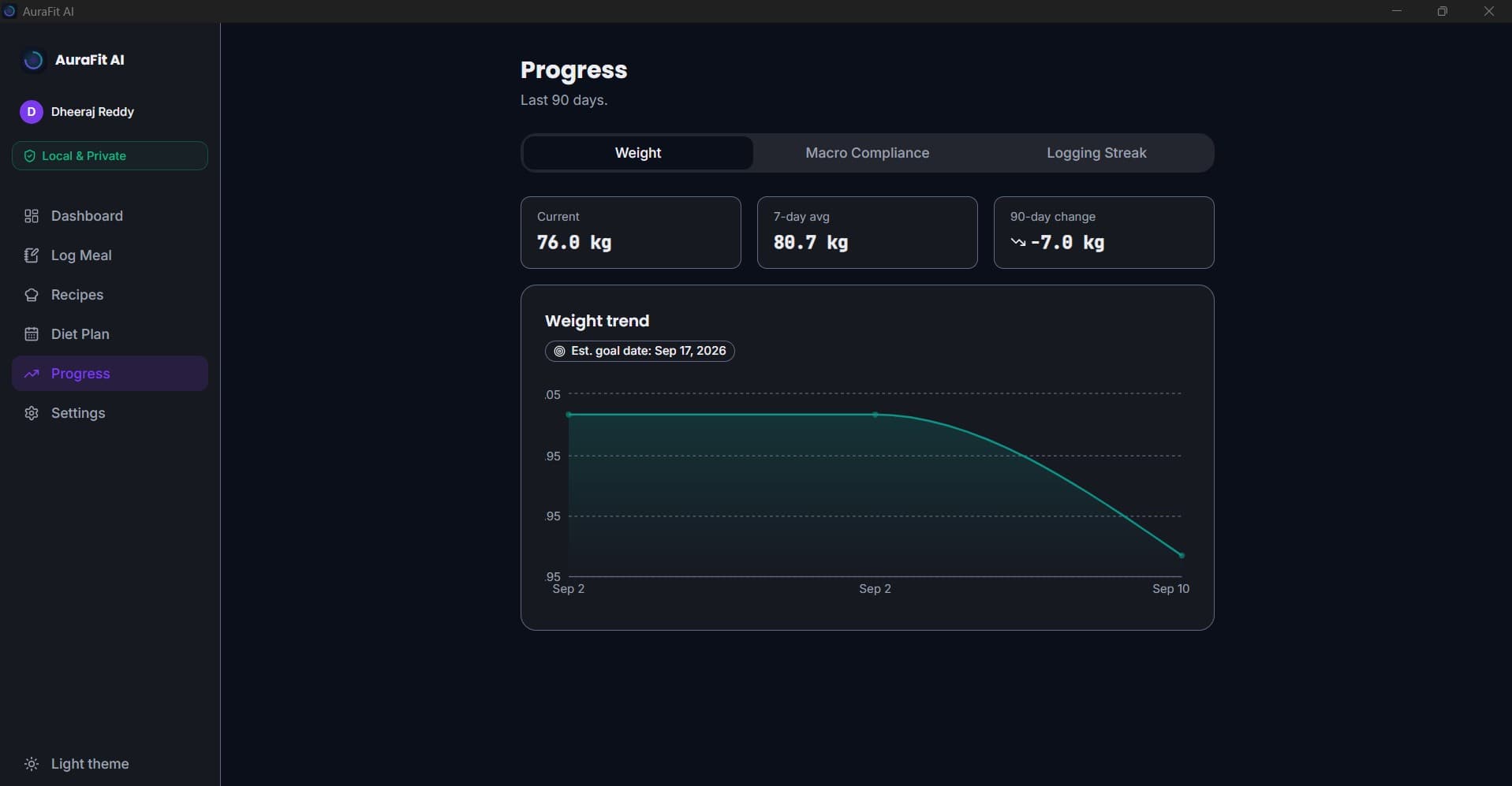Go to Log Meal
The height and width of the screenshot is (786, 1512).
[x=110, y=255]
